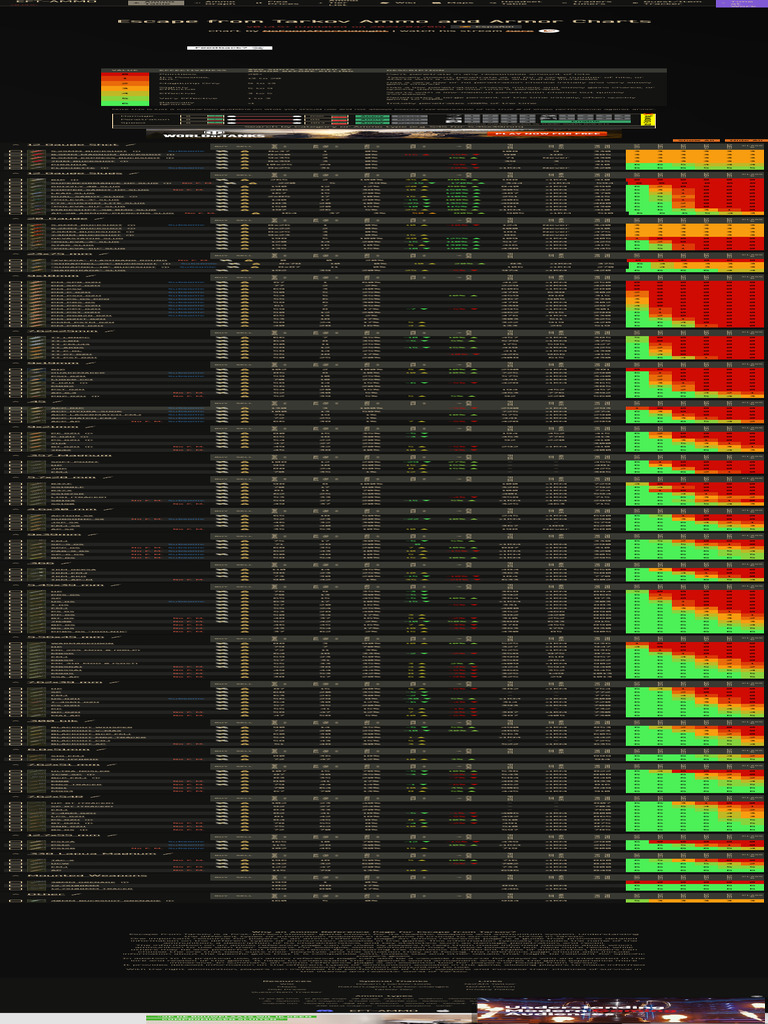Tick the top-row checkbox in 7.62x39 mm section
The width and height of the screenshot is (768, 1024).
(x=15, y=690)
